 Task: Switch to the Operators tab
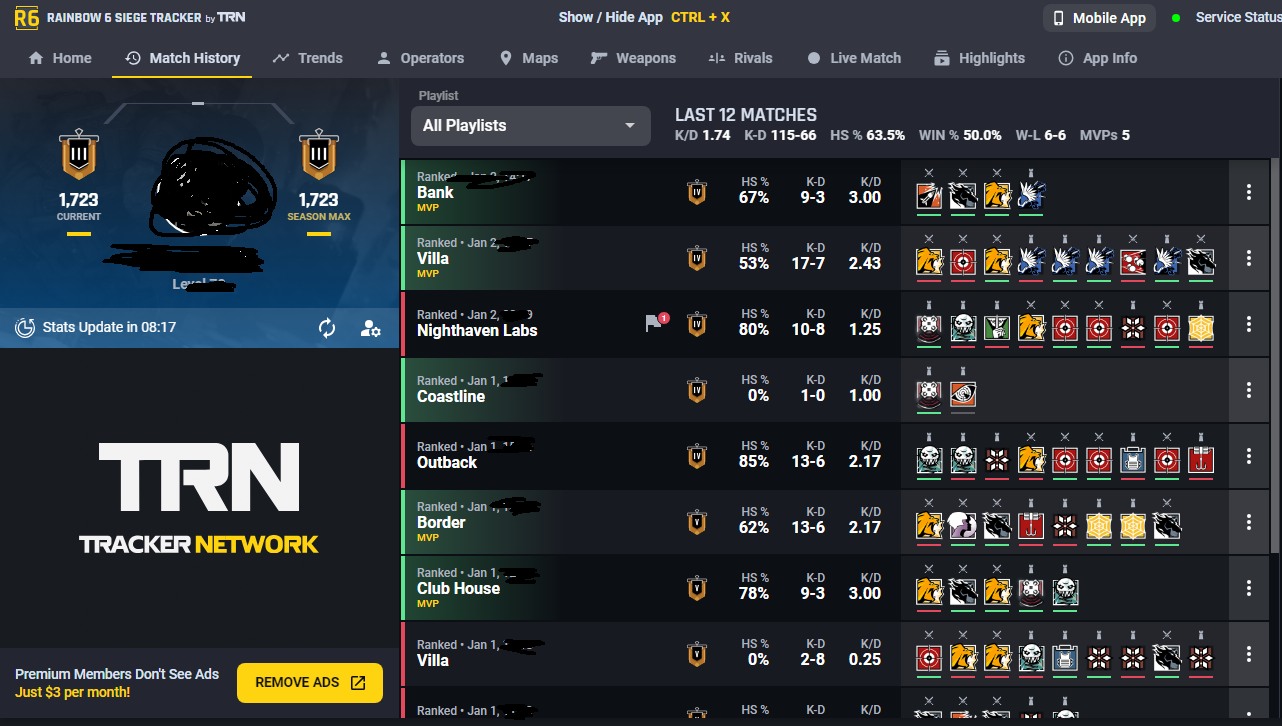pyautogui.click(x=420, y=58)
